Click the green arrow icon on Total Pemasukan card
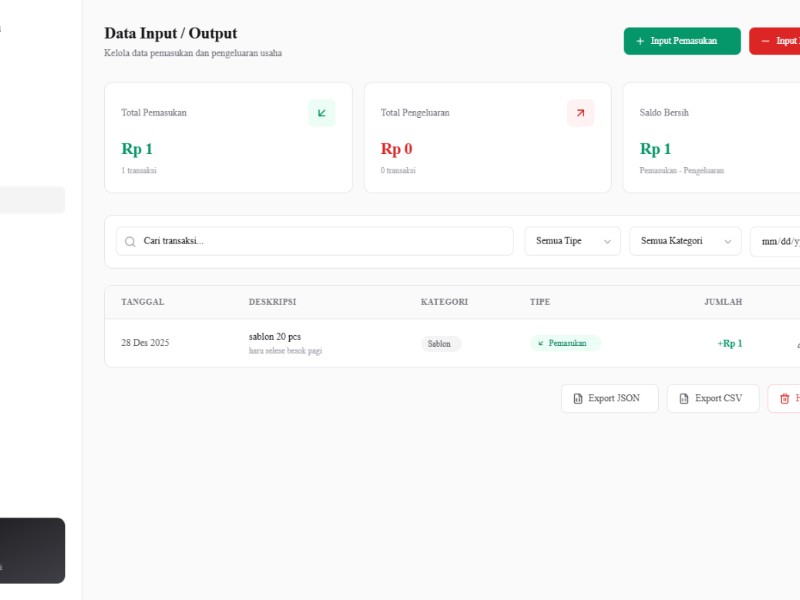The image size is (800, 600). (321, 113)
